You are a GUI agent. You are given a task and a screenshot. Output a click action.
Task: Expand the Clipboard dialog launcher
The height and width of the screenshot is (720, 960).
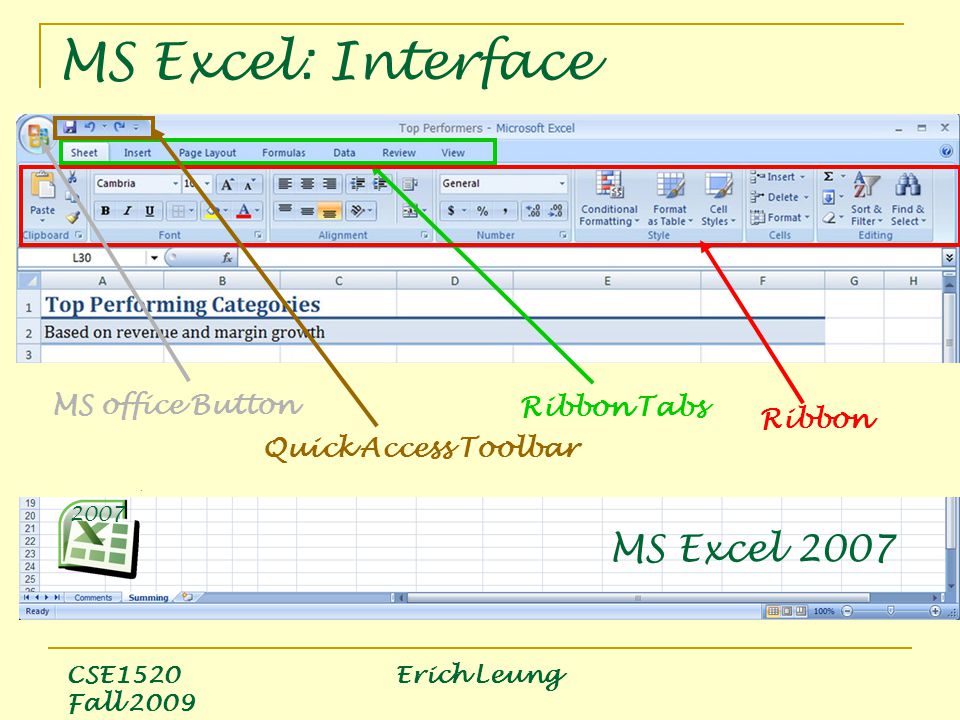click(79, 234)
